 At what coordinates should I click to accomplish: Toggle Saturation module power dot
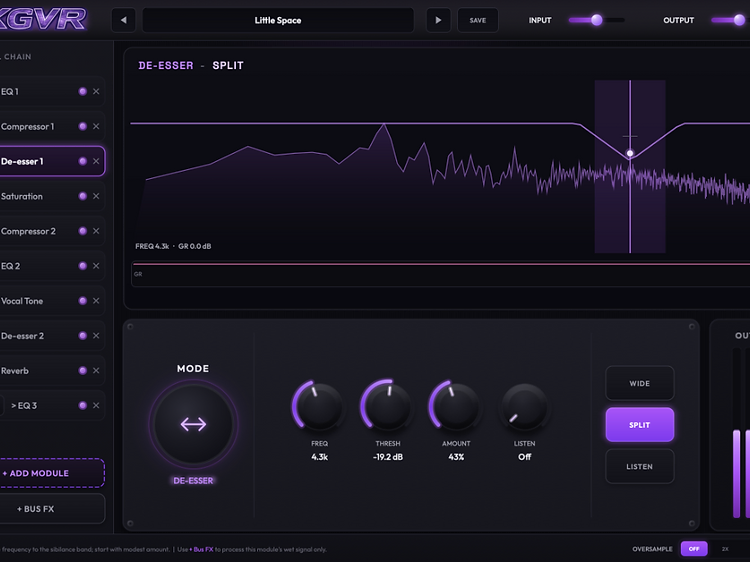coord(83,196)
